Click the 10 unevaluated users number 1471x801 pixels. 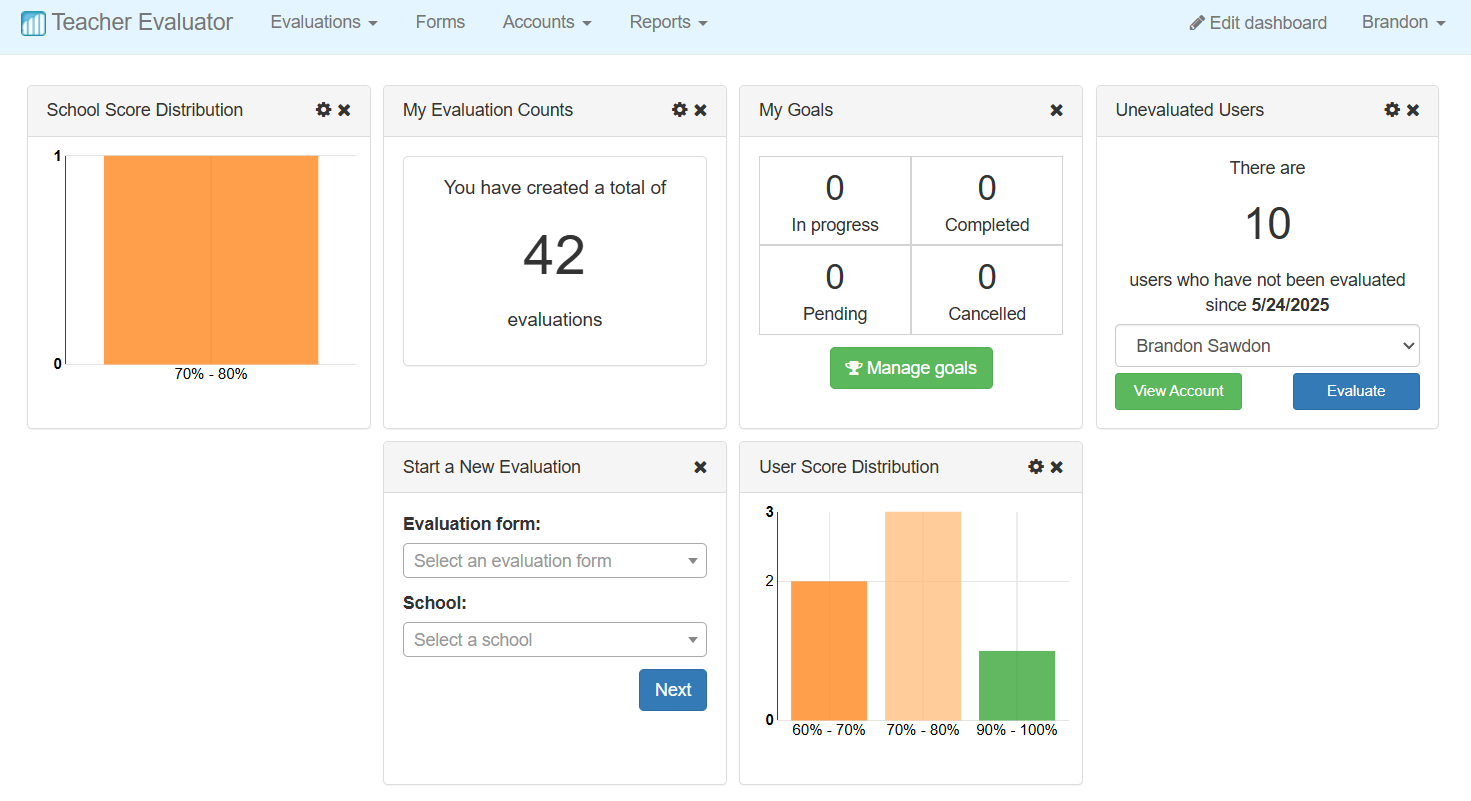[x=1267, y=224]
